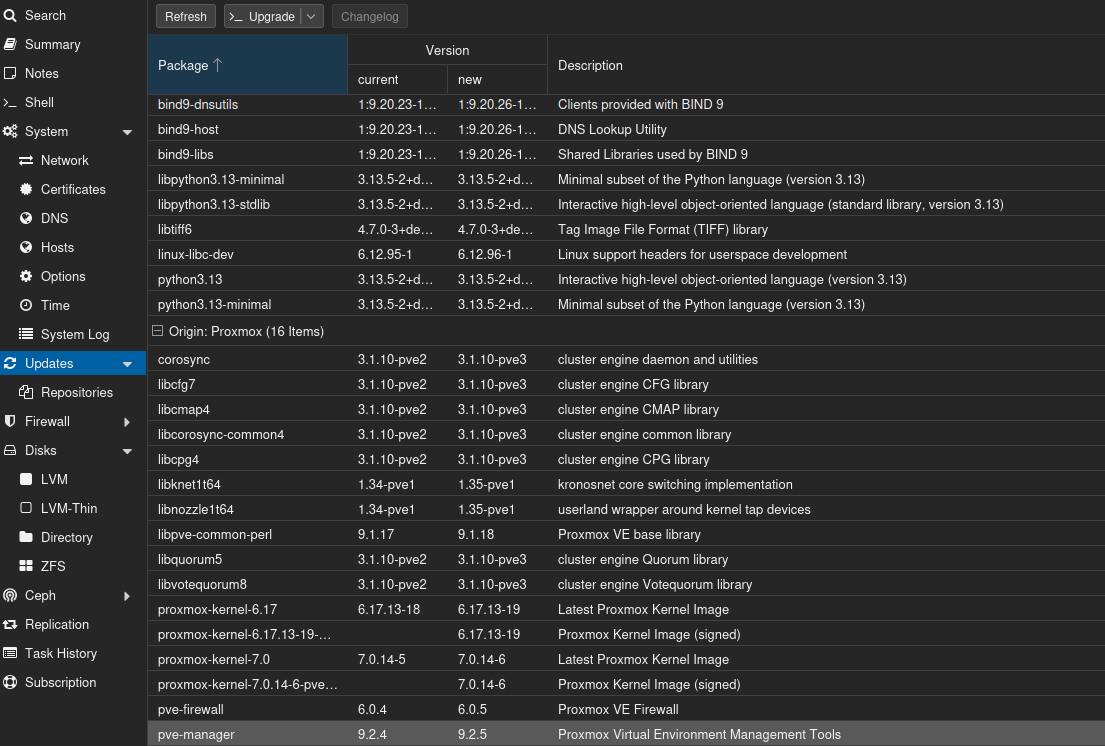
Task: Click the Certificates badge icon
Action: [26, 189]
